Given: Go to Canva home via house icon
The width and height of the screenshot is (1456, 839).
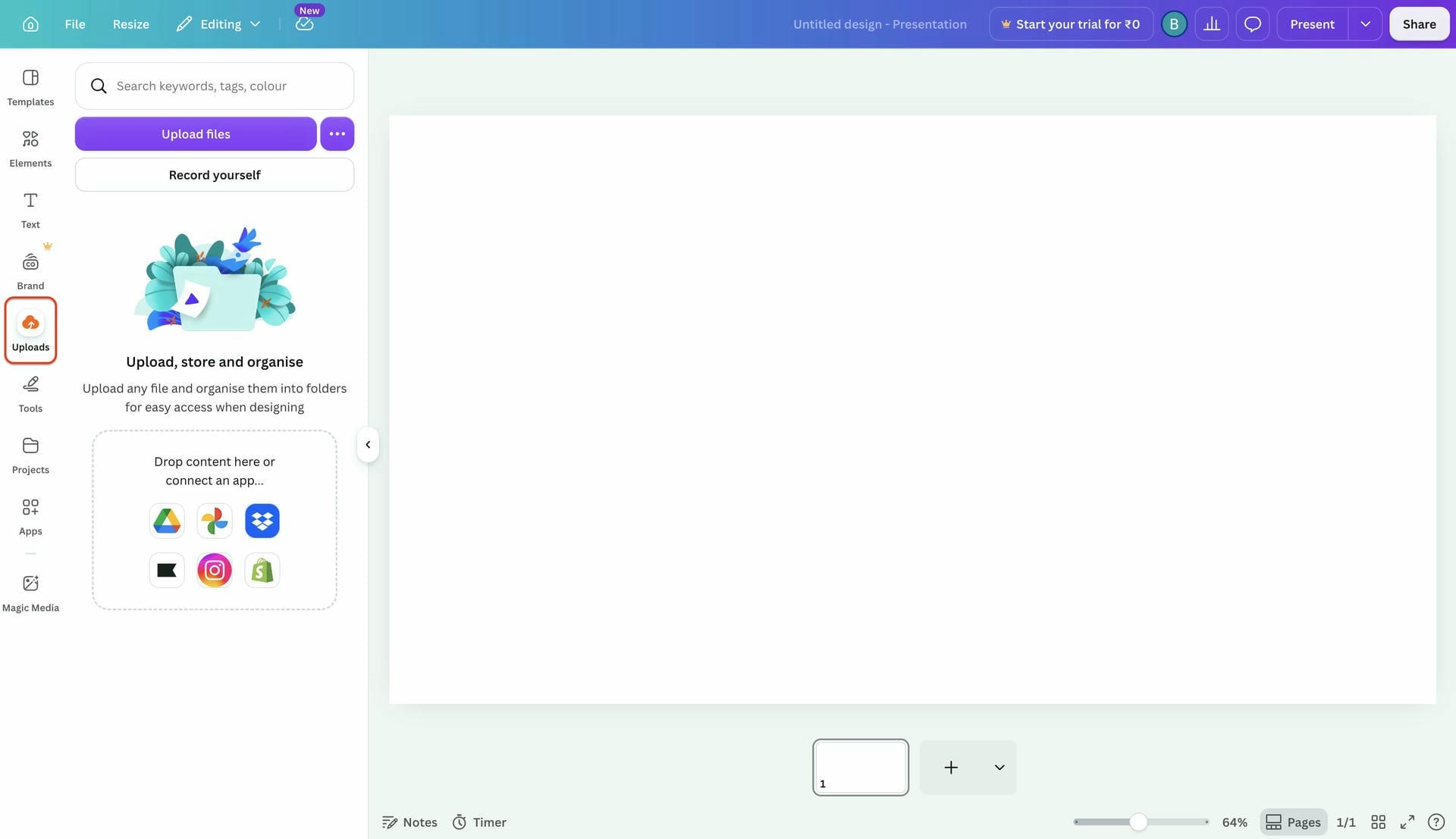Looking at the screenshot, I should [30, 24].
